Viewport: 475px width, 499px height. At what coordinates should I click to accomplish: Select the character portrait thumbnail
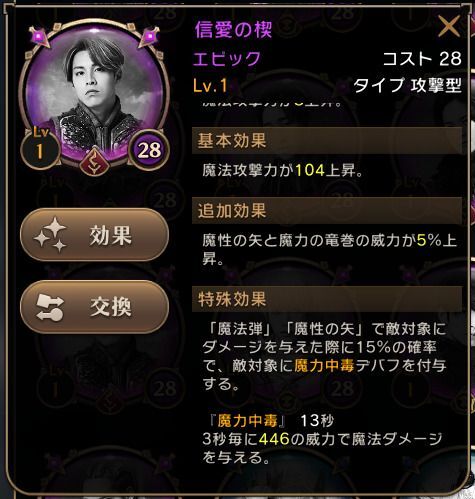point(94,93)
